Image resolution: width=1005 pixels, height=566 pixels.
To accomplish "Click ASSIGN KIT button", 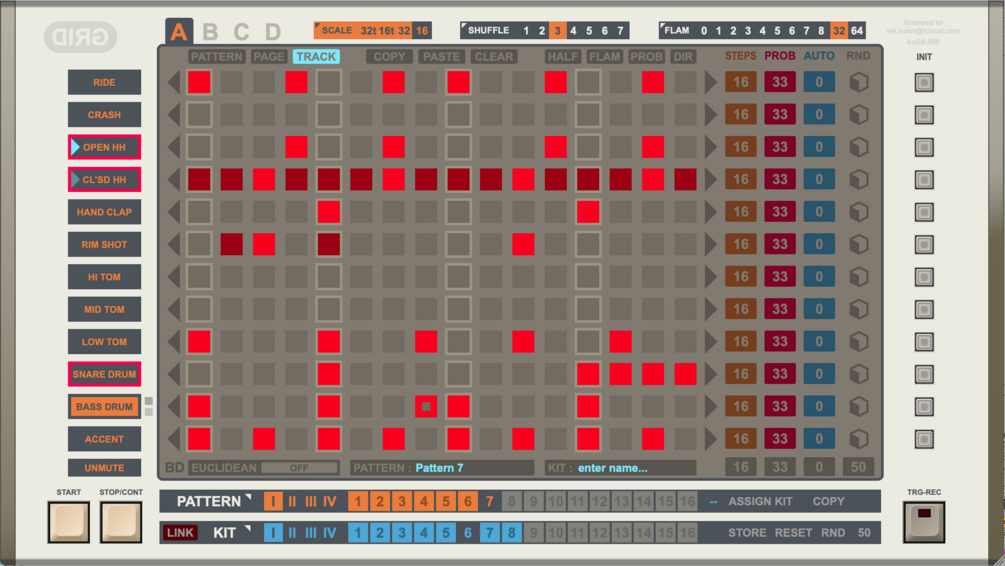I will 760,501.
